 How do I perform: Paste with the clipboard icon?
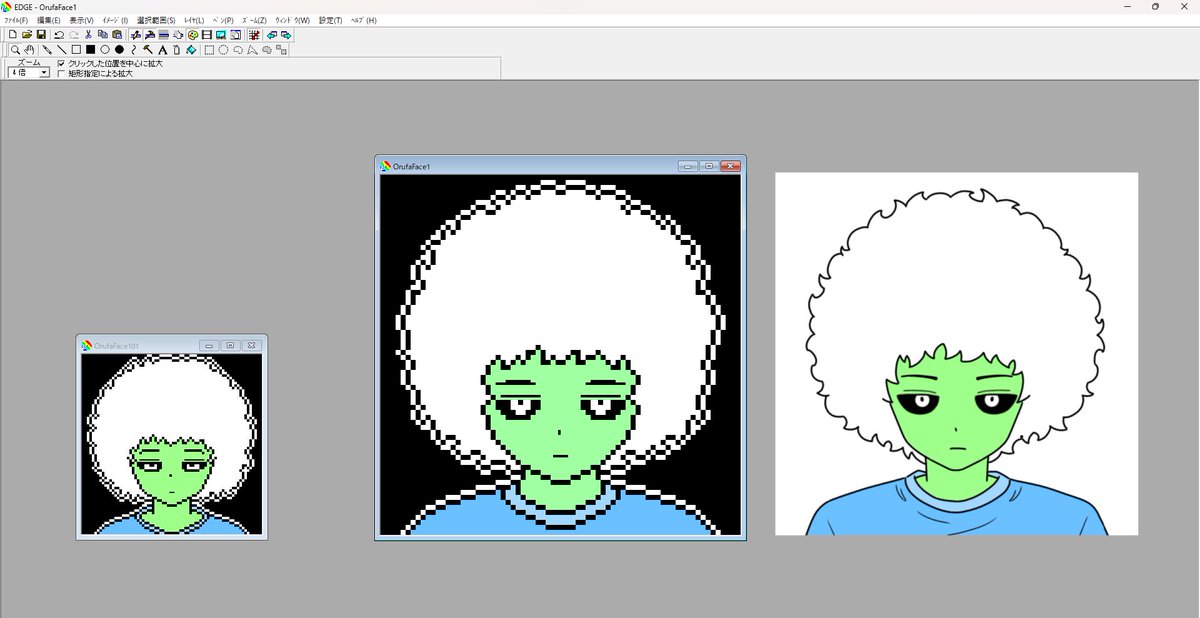click(117, 34)
